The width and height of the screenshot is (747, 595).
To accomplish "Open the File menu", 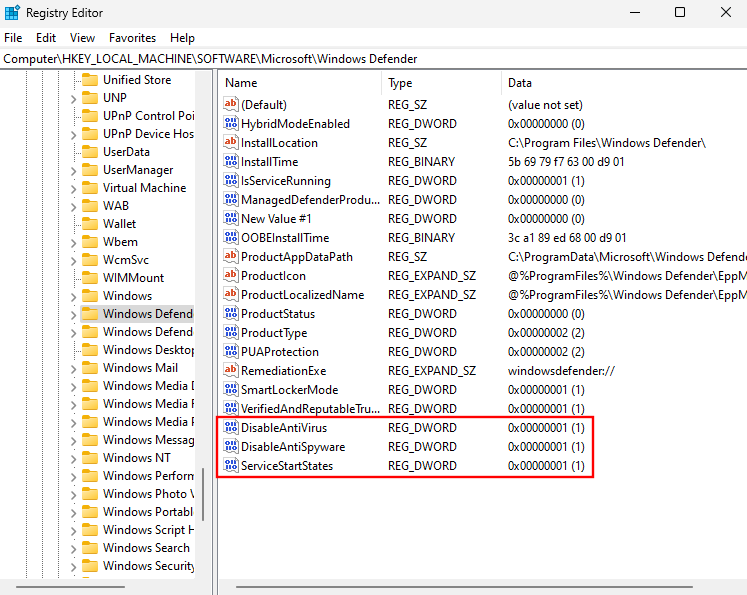I will pos(13,38).
